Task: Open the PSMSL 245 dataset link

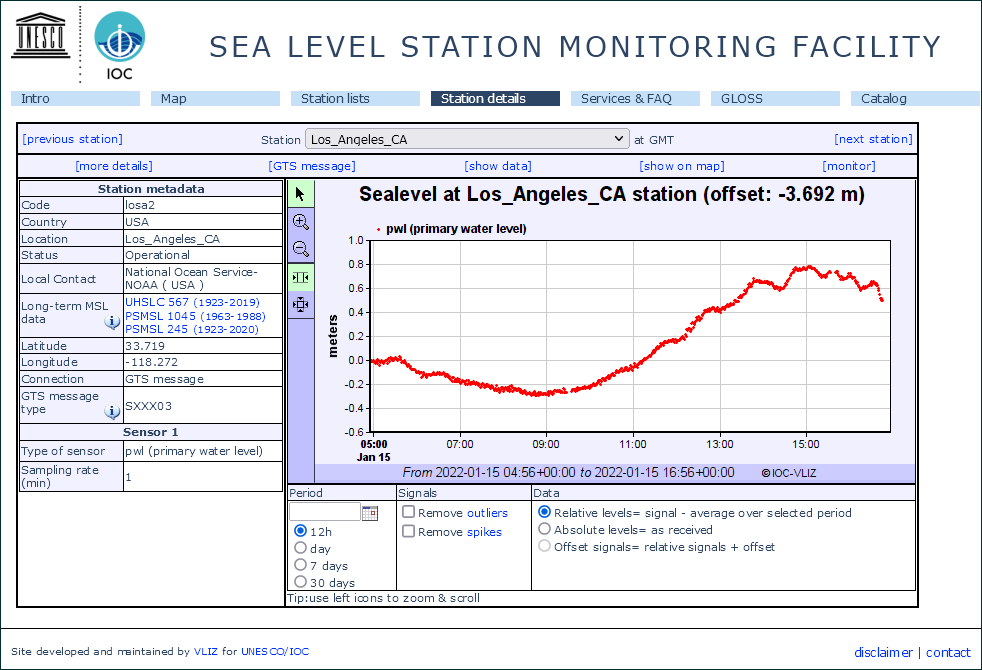Action: pyautogui.click(x=192, y=329)
